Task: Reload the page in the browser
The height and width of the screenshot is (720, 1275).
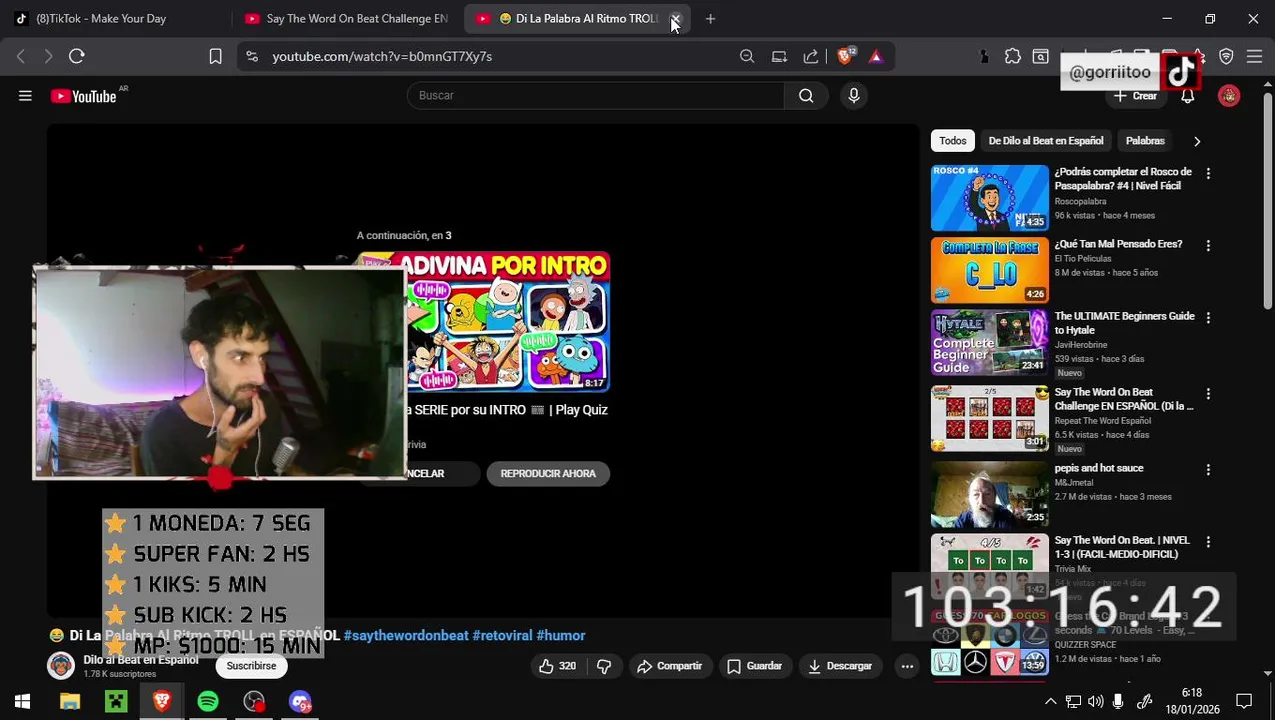Action: coord(77,57)
